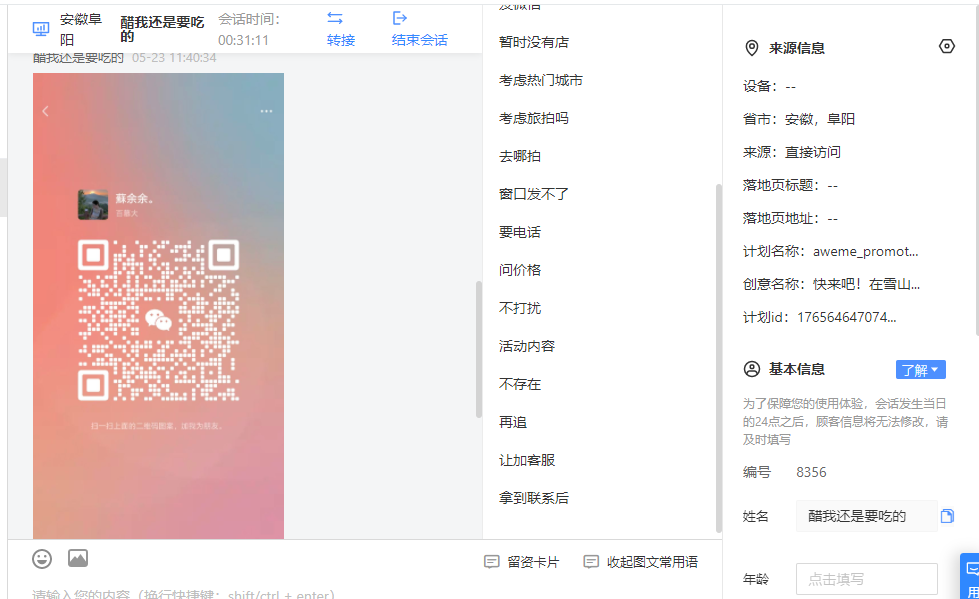Click the three-dots menu in the QR image
This screenshot has height=599, width=979.
266,111
